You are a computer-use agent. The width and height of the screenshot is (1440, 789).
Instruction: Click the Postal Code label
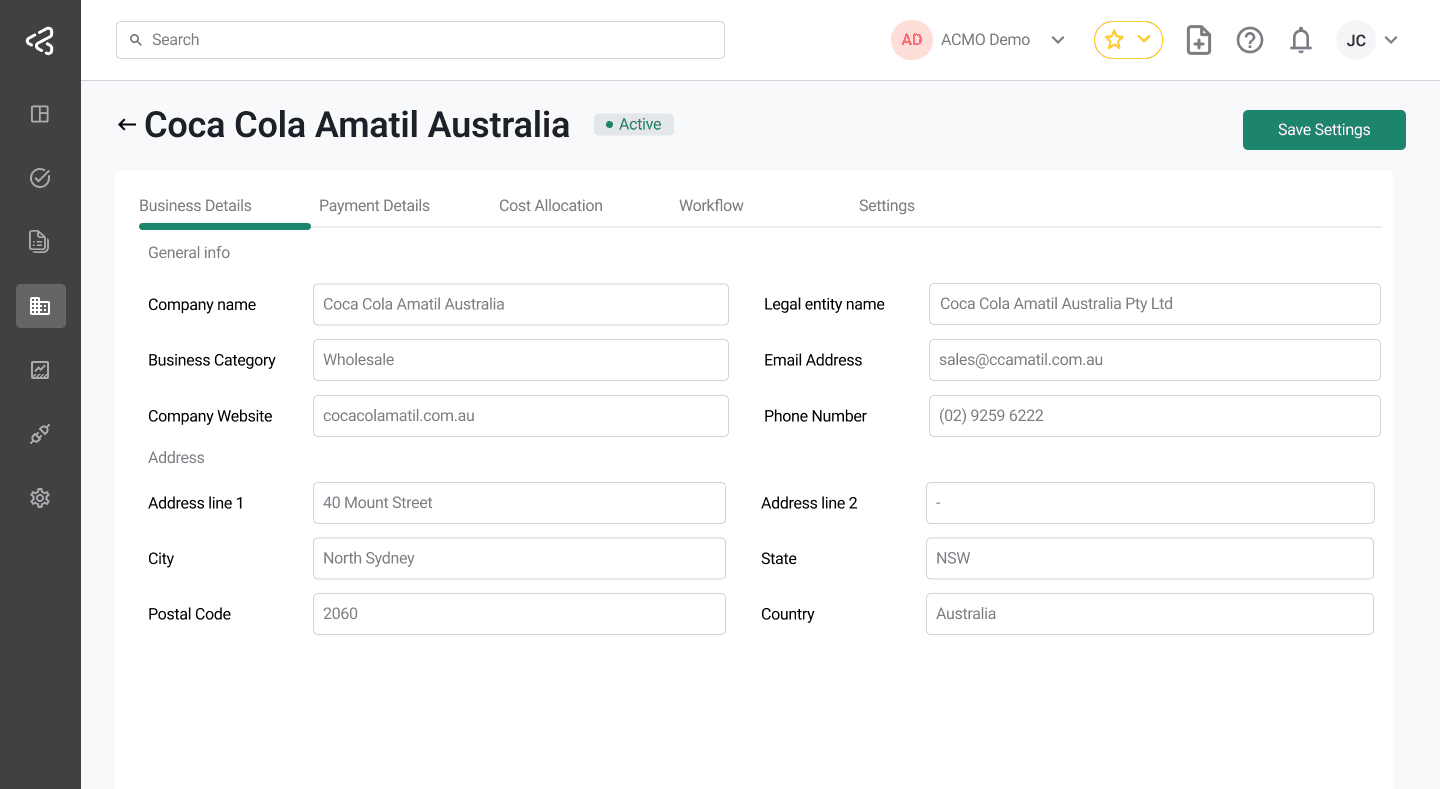pos(189,614)
